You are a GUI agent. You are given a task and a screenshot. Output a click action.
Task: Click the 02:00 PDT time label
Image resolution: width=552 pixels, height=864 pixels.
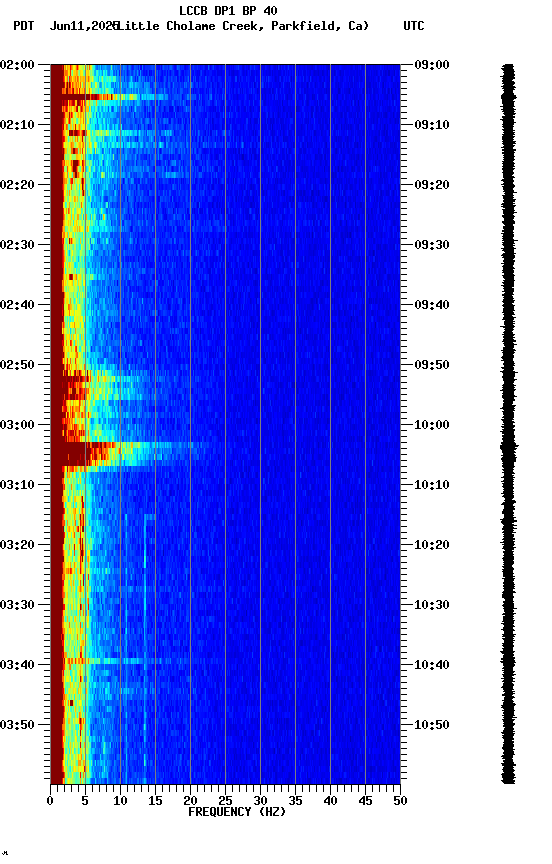click(17, 65)
